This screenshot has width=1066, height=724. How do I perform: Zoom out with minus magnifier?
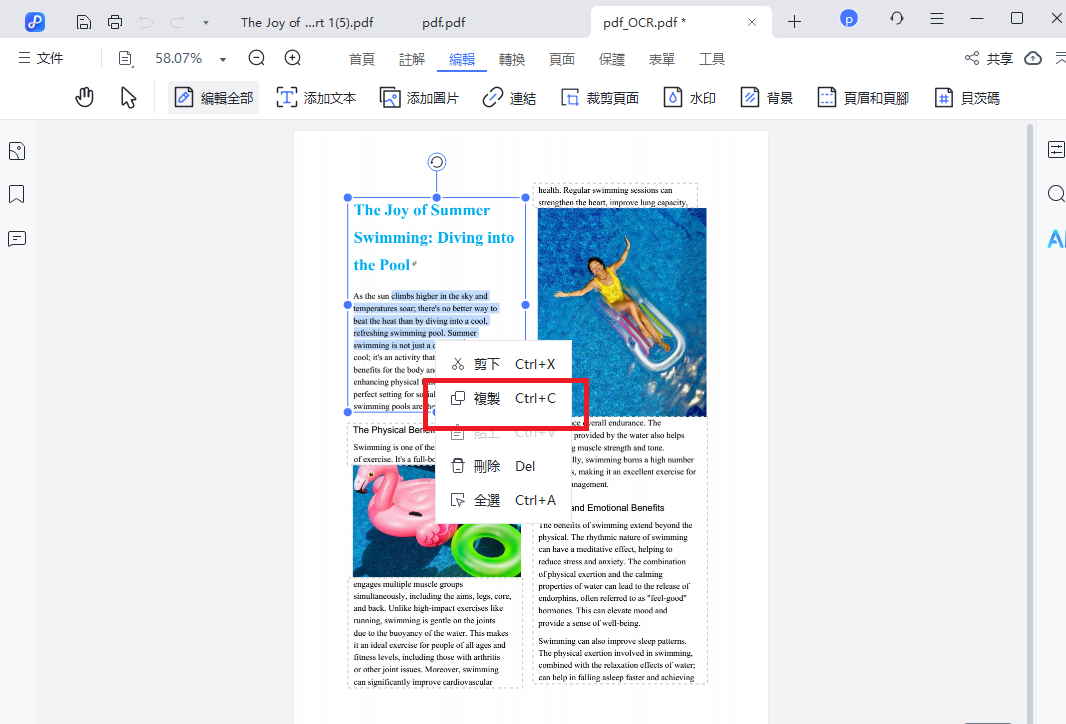coord(257,59)
